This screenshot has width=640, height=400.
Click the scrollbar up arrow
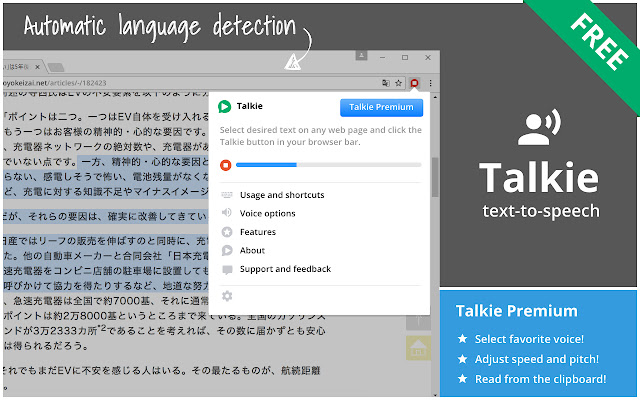(x=435, y=97)
